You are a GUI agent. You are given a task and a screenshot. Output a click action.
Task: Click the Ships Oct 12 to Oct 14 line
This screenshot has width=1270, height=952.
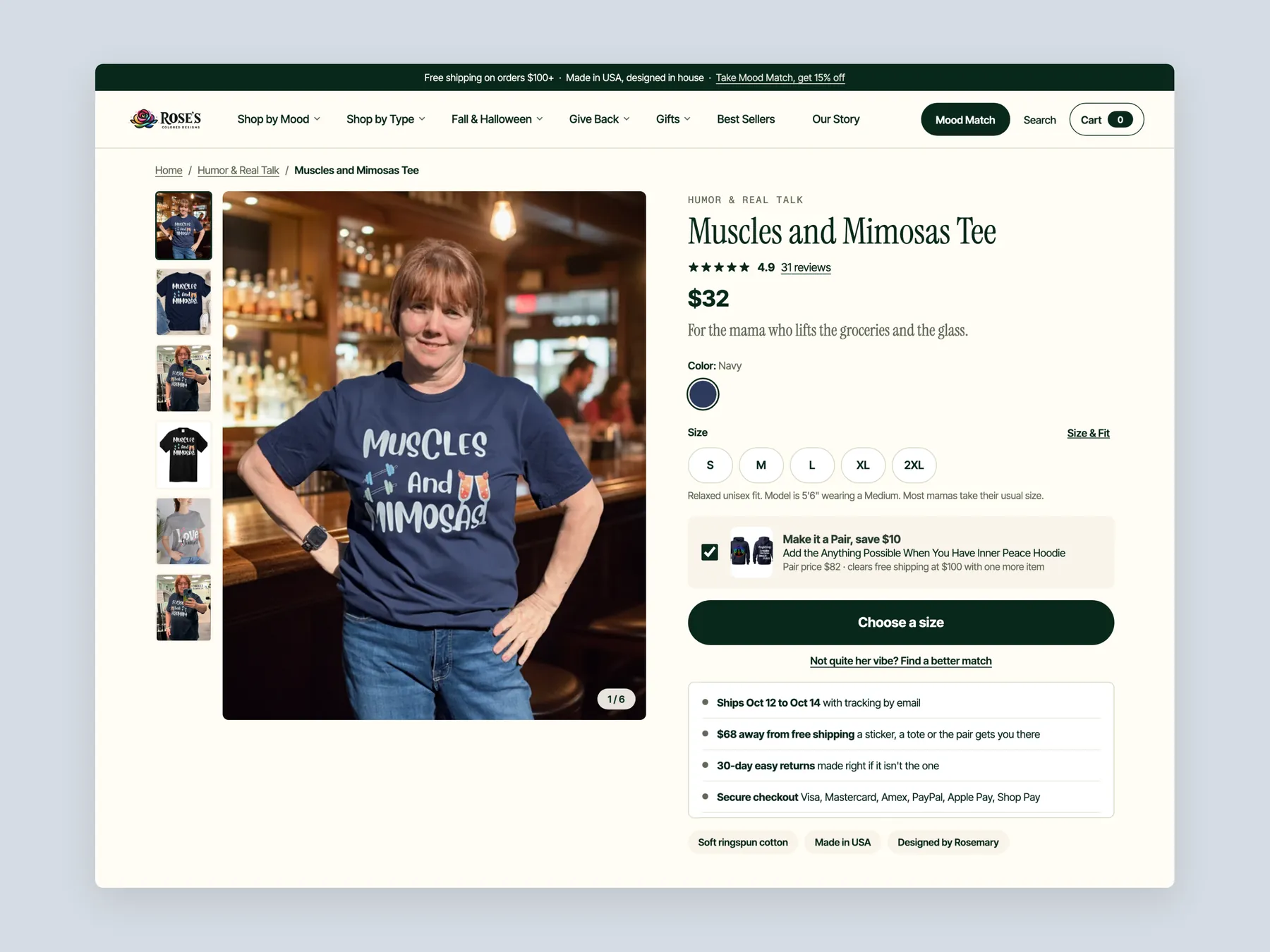[x=901, y=703]
